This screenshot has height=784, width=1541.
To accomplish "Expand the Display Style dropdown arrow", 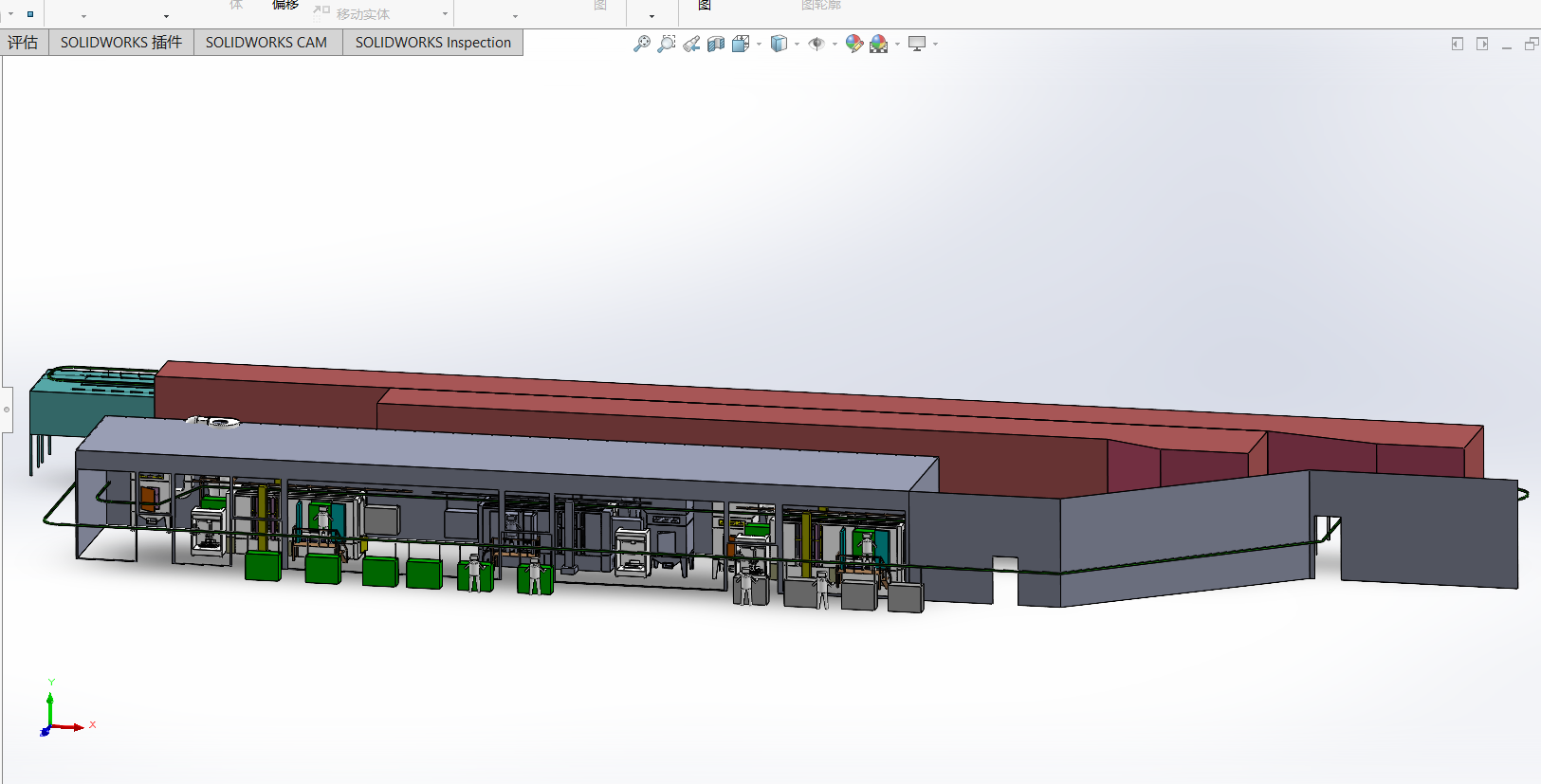I will (x=797, y=44).
